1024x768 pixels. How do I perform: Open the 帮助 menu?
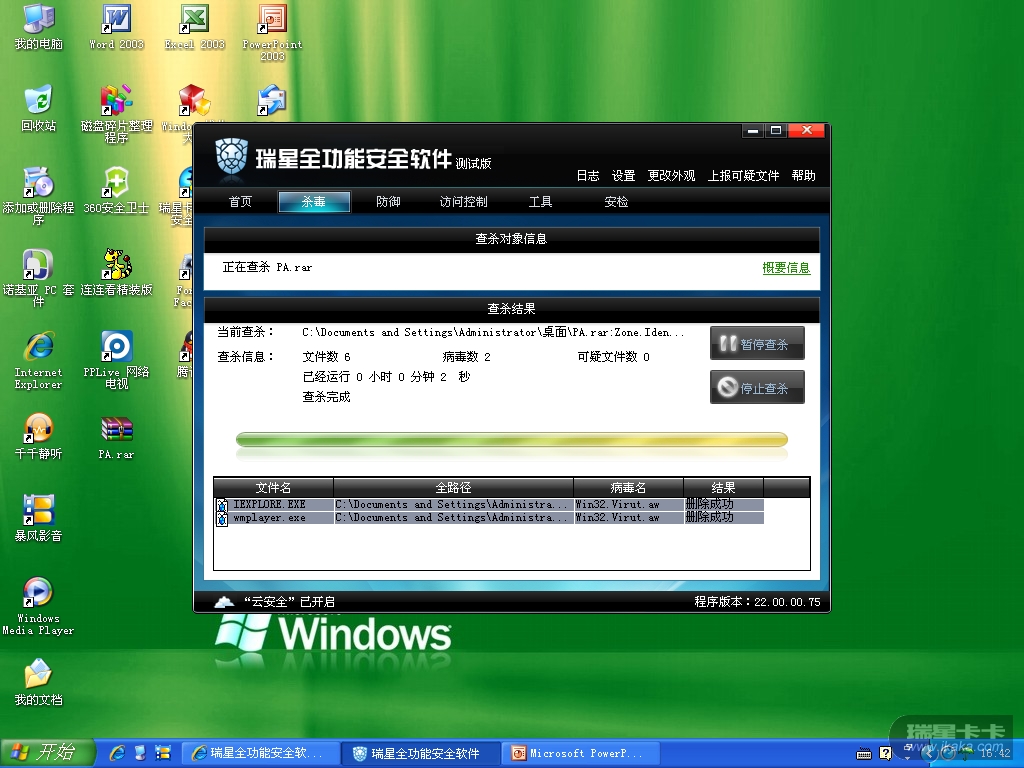(803, 176)
